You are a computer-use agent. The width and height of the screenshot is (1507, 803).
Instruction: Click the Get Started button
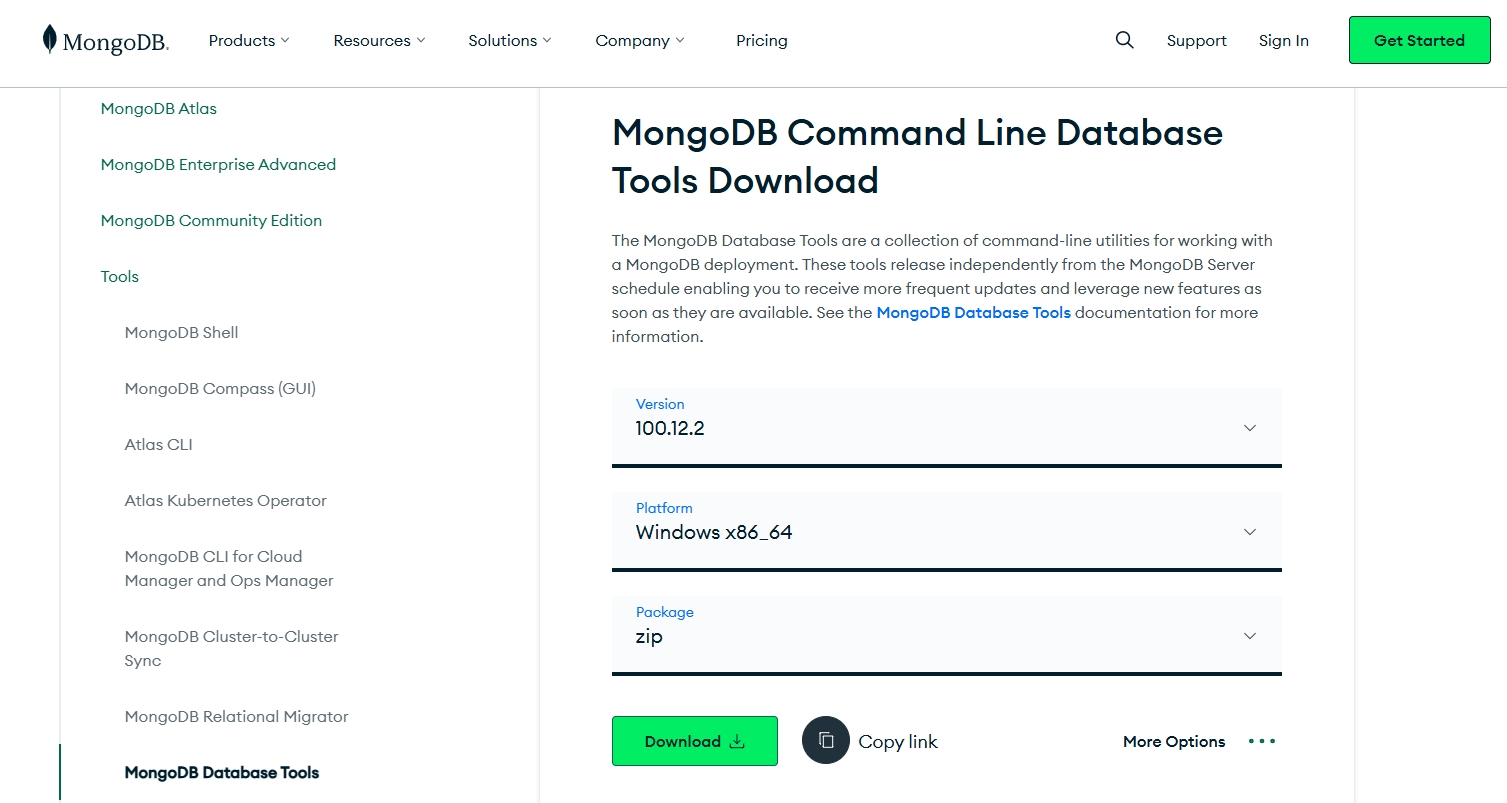coord(1419,40)
